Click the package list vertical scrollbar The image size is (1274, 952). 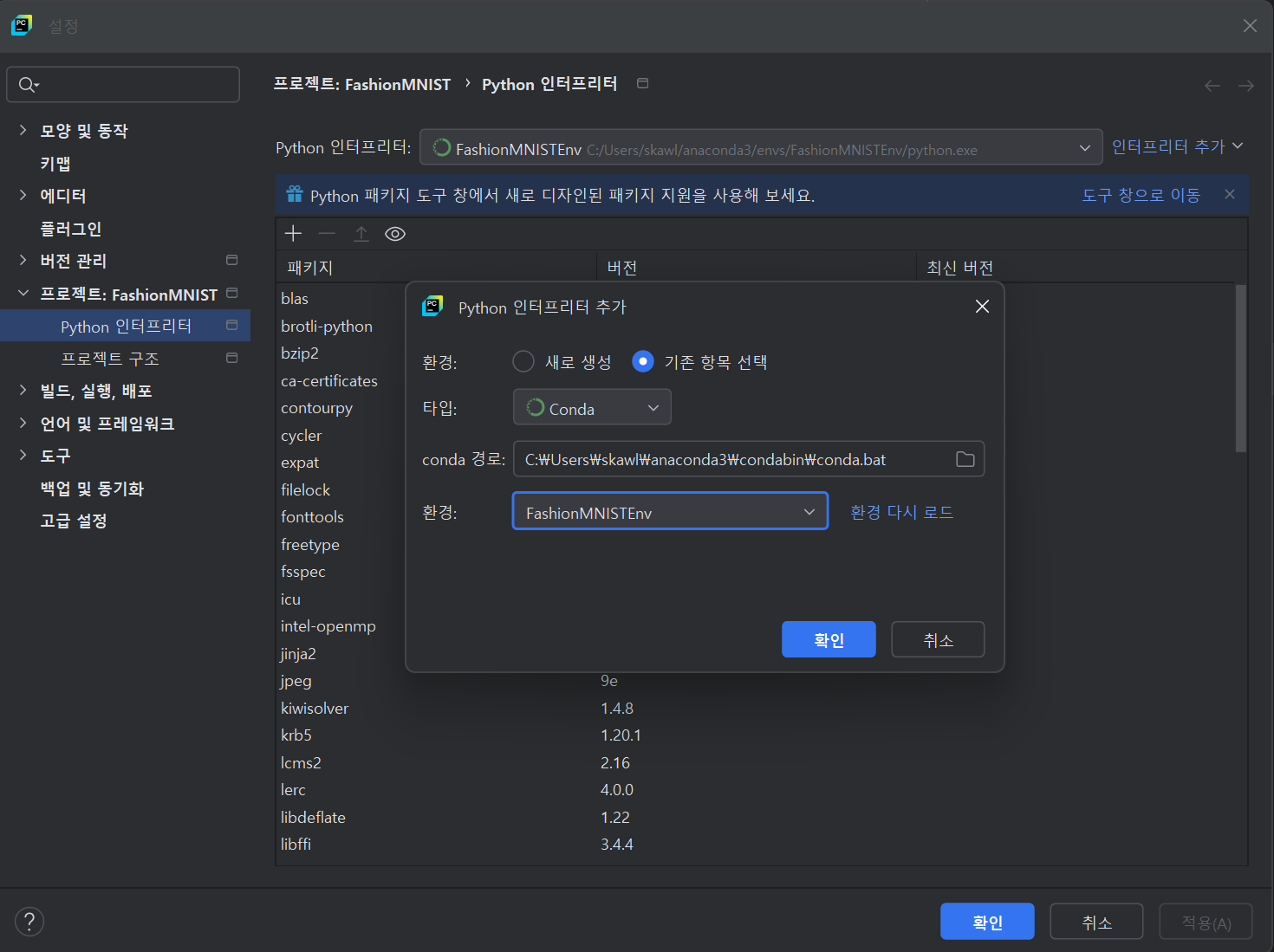(x=1240, y=368)
